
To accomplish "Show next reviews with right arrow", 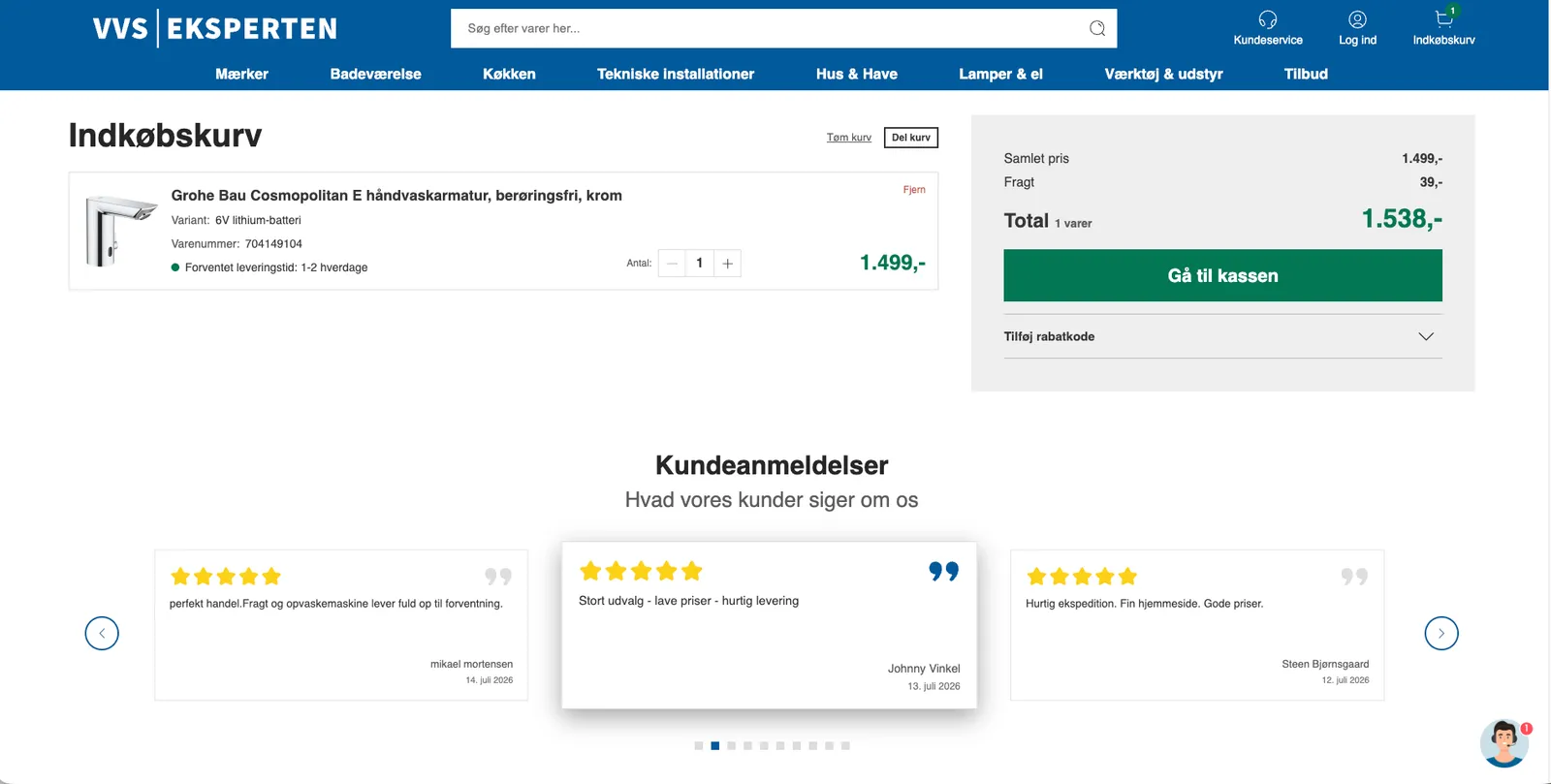I will pyautogui.click(x=1441, y=633).
